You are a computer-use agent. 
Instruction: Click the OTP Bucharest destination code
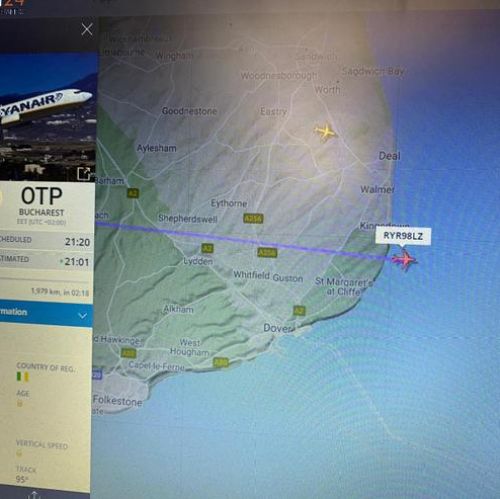coord(42,196)
